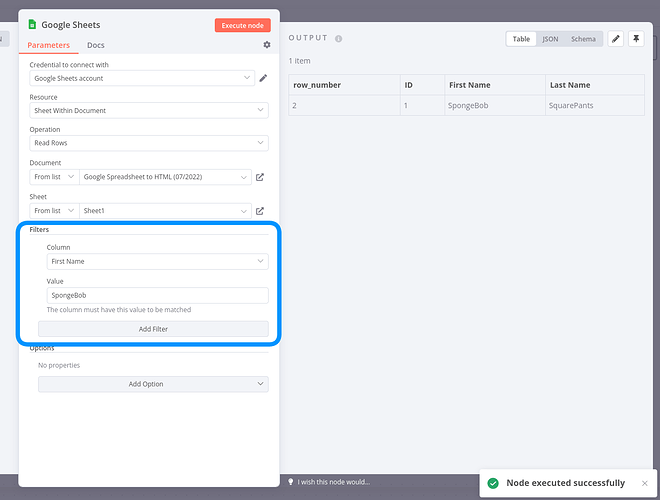Dismiss the success notification
Image resolution: width=660 pixels, height=500 pixels.
coord(644,483)
